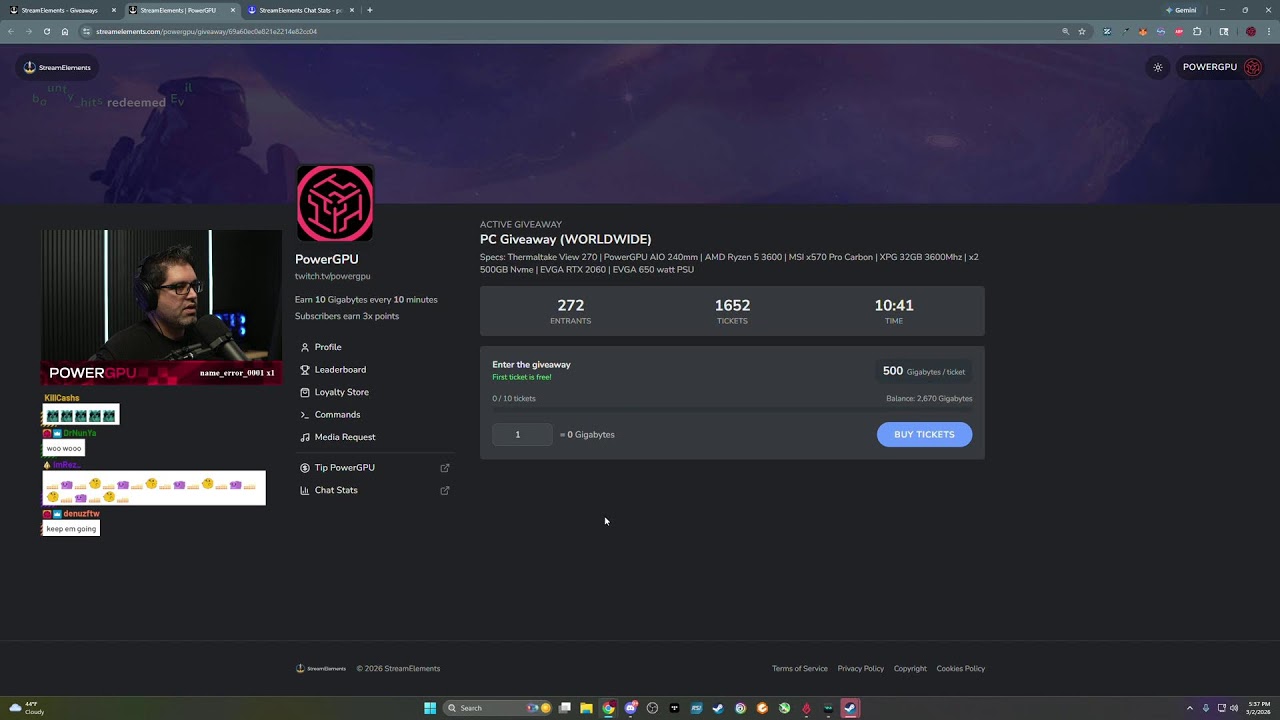Viewport: 1280px width, 720px height.
Task: Open the weather widget showing Cloudy
Action: [27, 708]
